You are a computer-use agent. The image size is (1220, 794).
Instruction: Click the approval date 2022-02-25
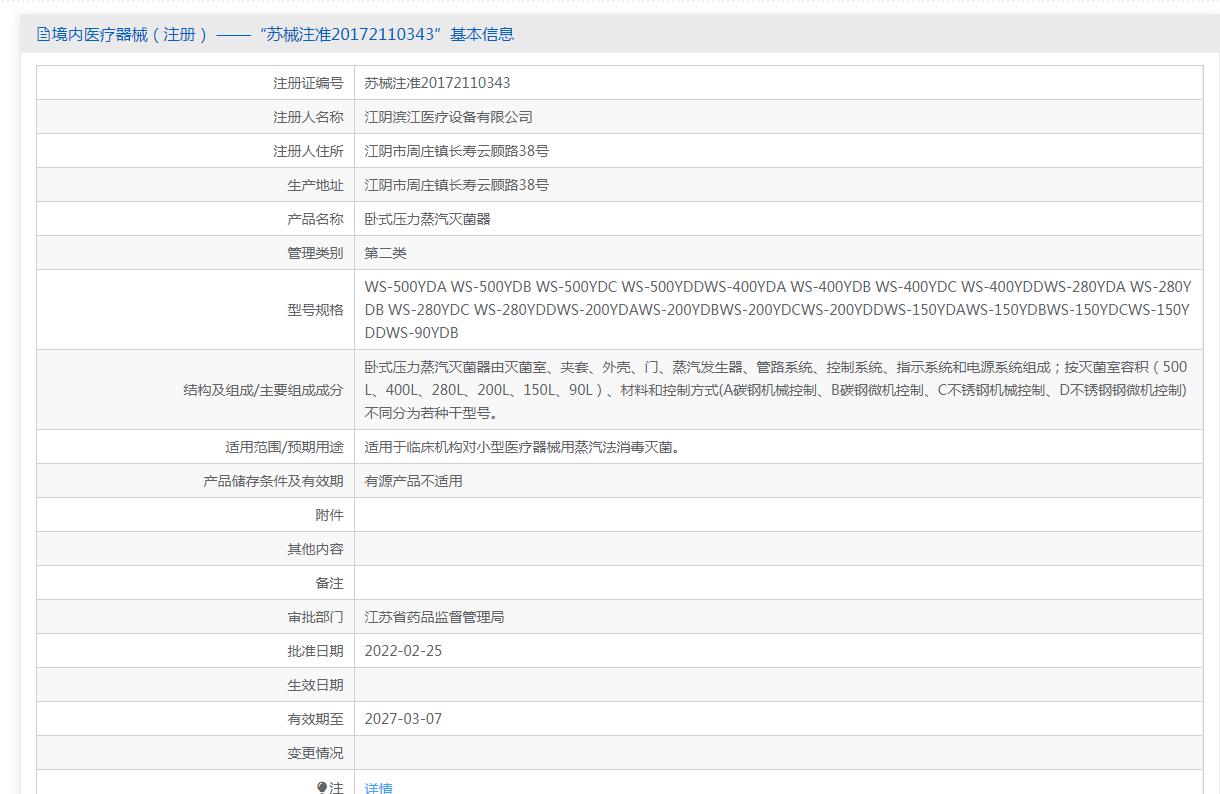pos(403,651)
